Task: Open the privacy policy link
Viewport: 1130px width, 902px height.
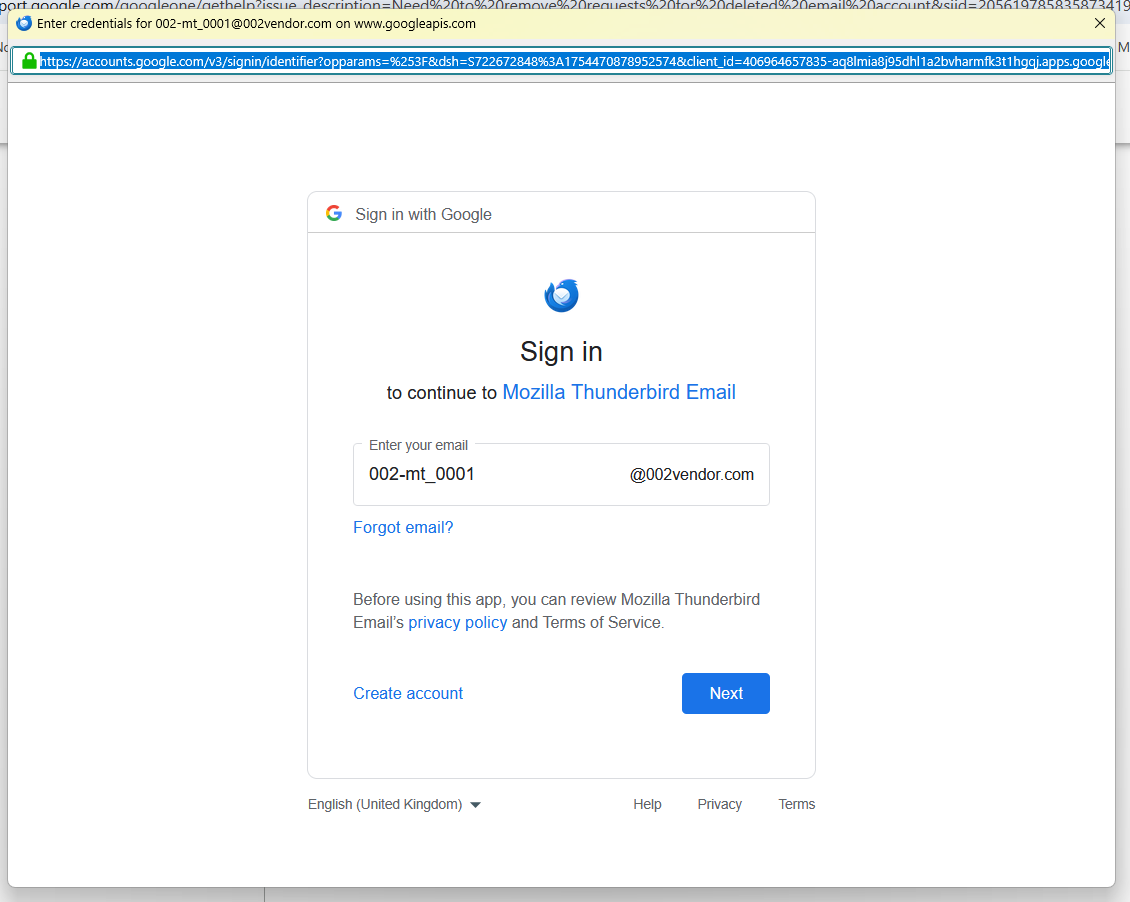Action: tap(458, 622)
